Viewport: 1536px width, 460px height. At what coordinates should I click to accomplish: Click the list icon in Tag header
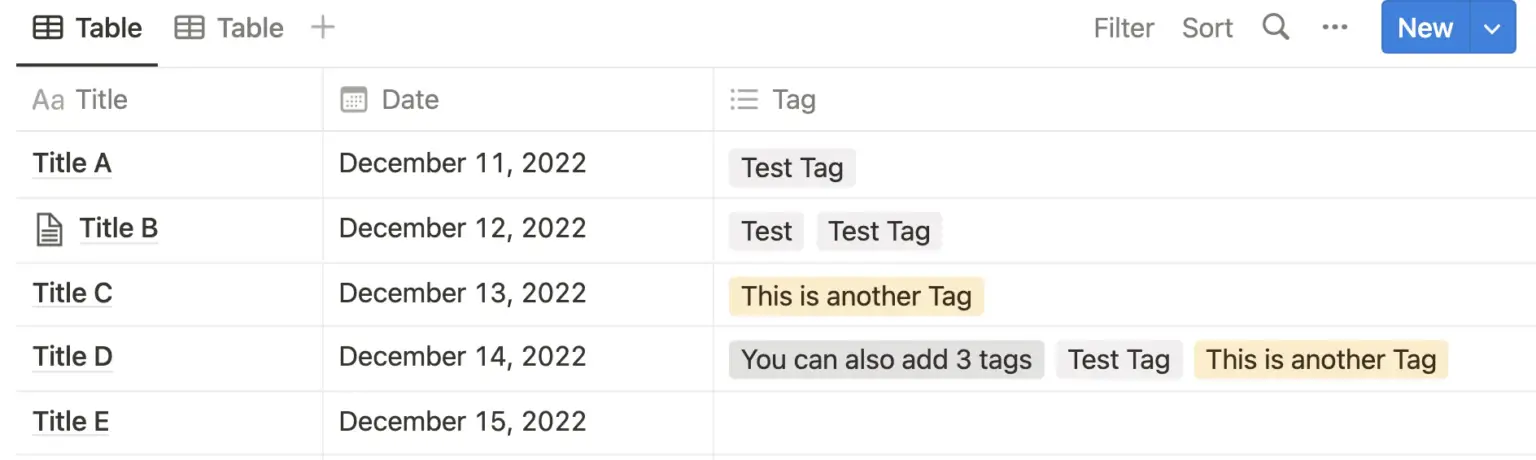click(x=744, y=99)
